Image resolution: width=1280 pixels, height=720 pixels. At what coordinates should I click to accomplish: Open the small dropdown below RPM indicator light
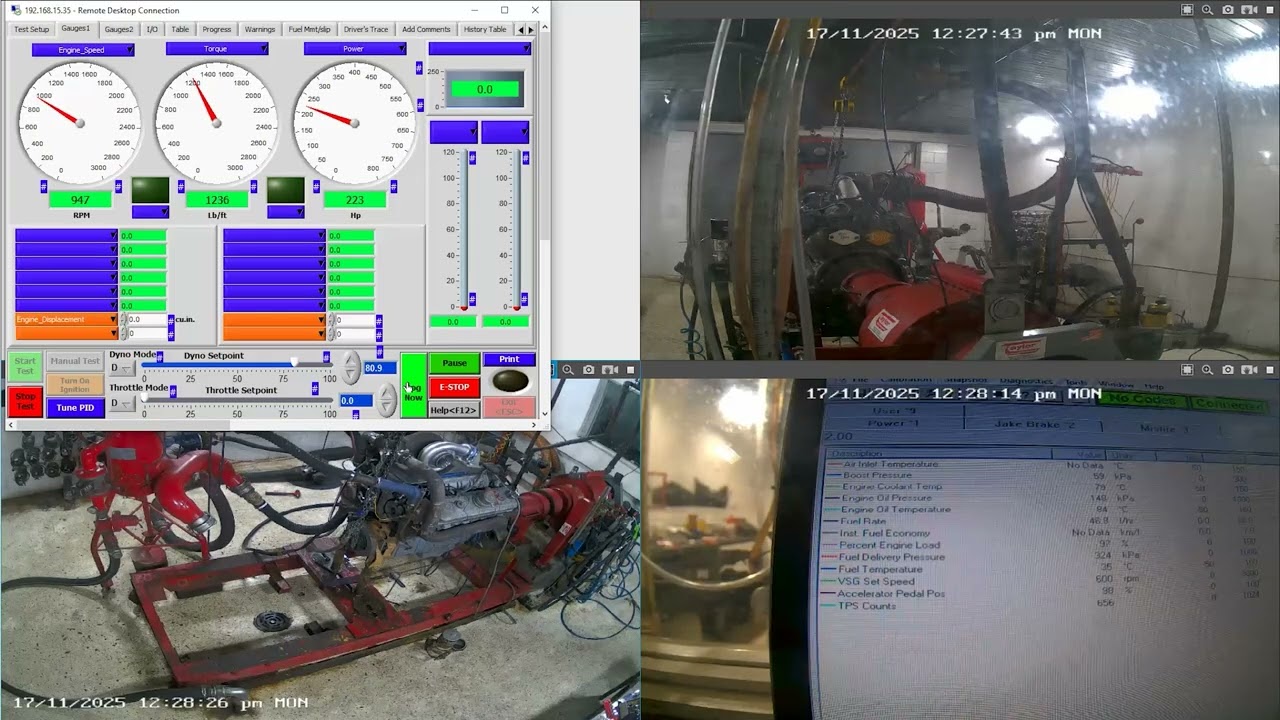coord(150,212)
